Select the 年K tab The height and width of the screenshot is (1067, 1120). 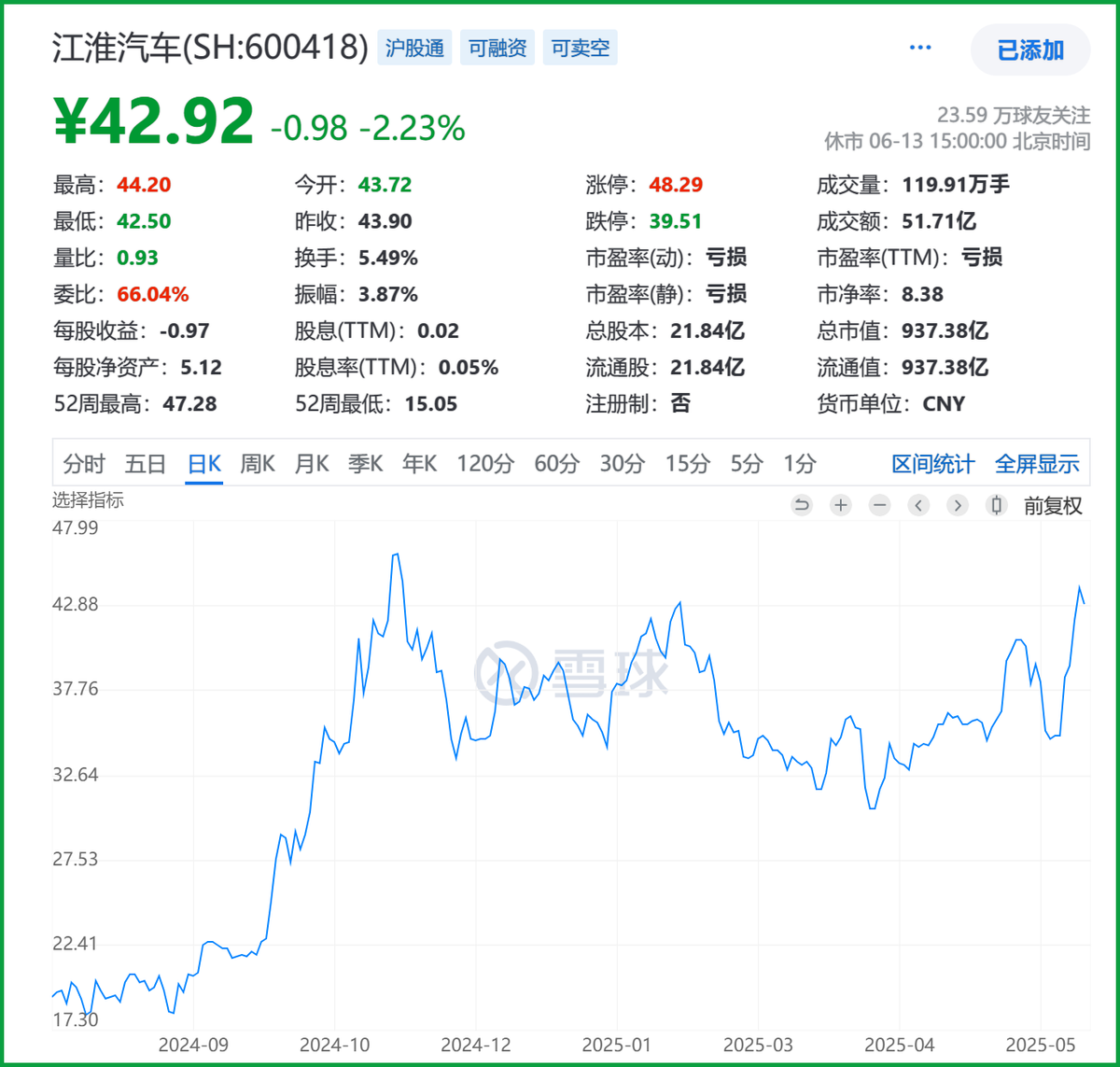(419, 463)
